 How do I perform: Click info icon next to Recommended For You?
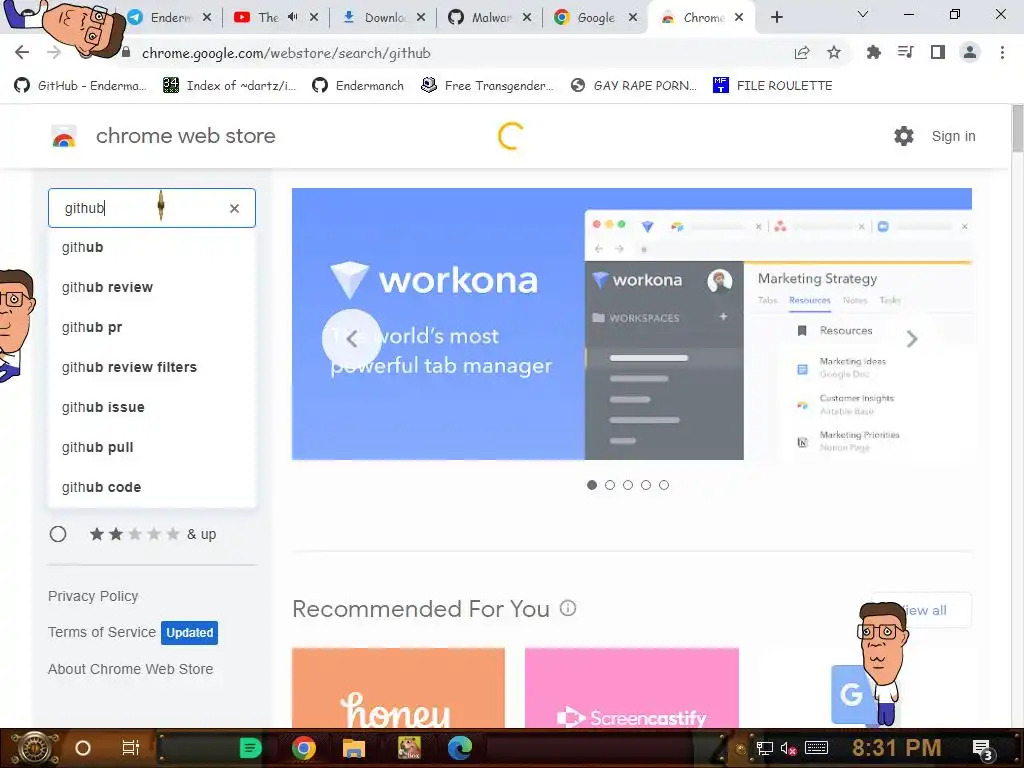click(x=568, y=609)
